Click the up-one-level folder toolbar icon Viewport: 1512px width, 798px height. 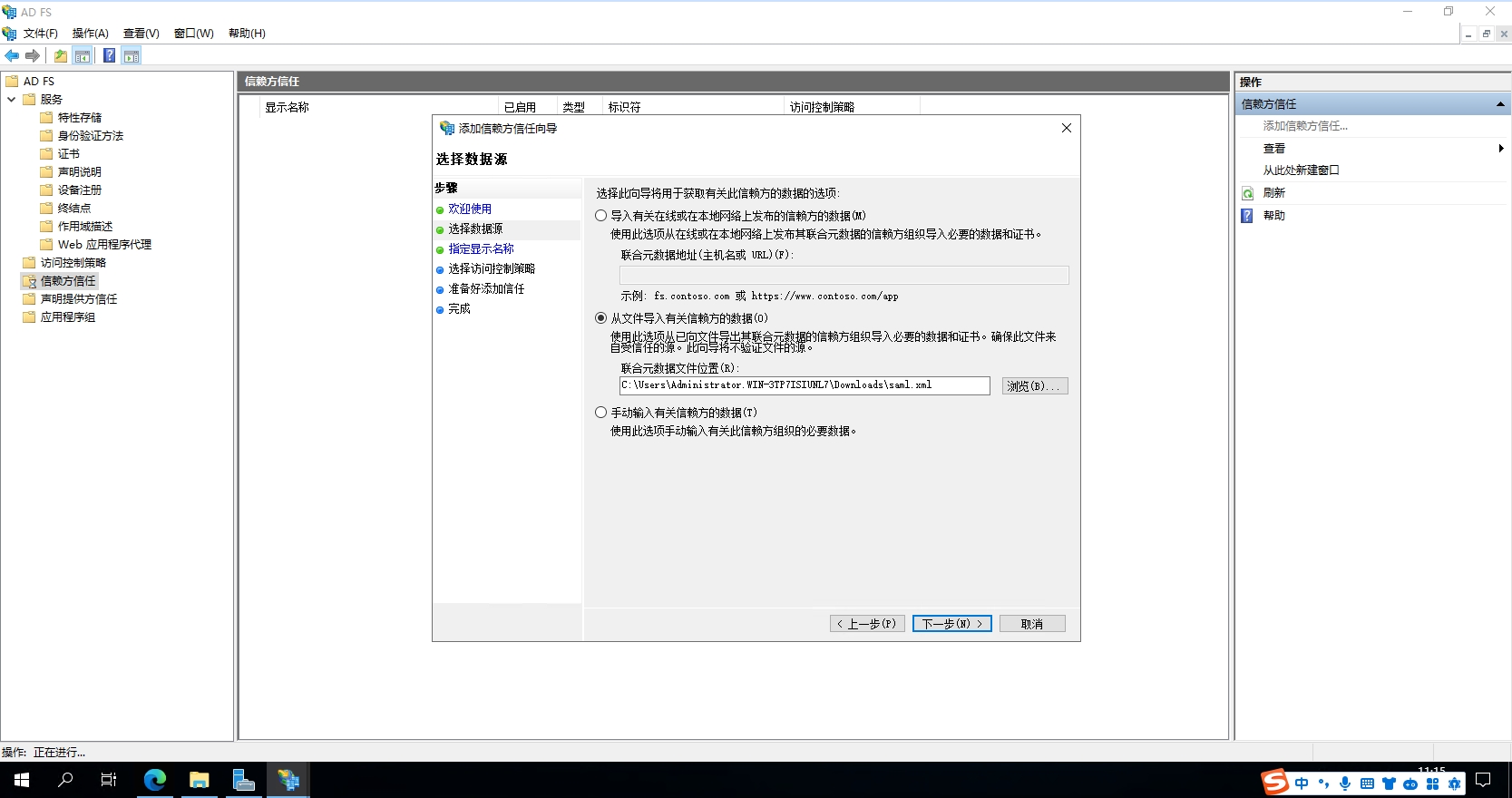60,56
